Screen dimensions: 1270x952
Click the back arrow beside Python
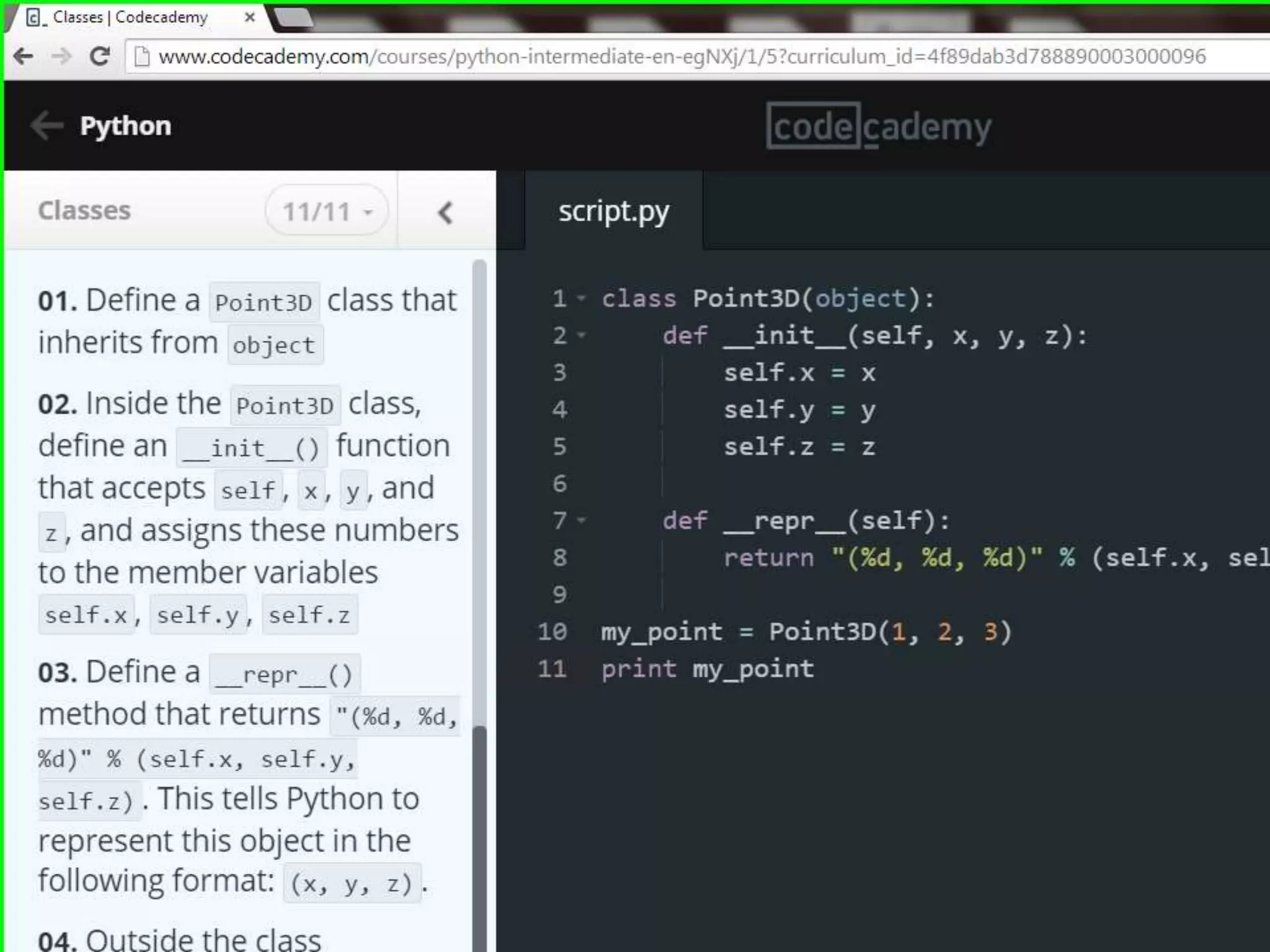click(x=47, y=126)
